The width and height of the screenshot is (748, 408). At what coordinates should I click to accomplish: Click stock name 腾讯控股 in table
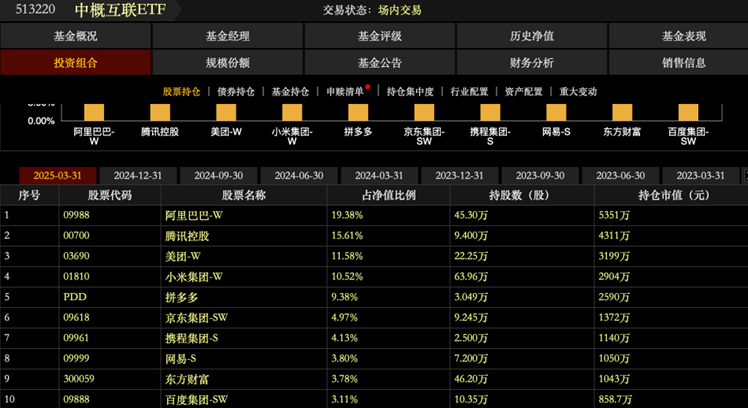tap(187, 236)
